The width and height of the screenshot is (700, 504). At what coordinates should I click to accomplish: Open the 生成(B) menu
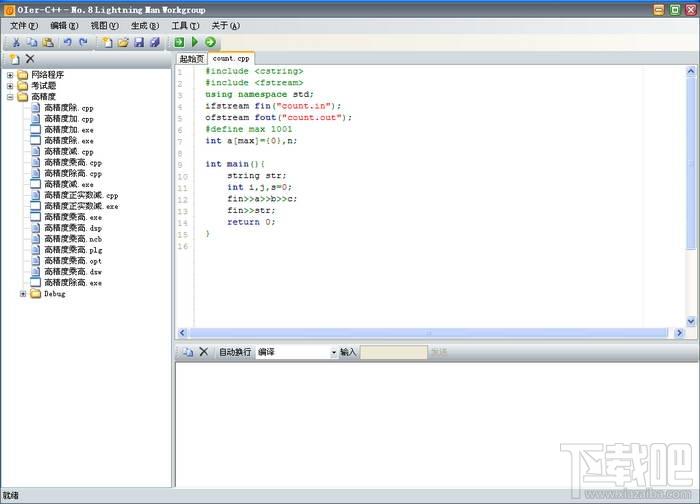tap(145, 26)
